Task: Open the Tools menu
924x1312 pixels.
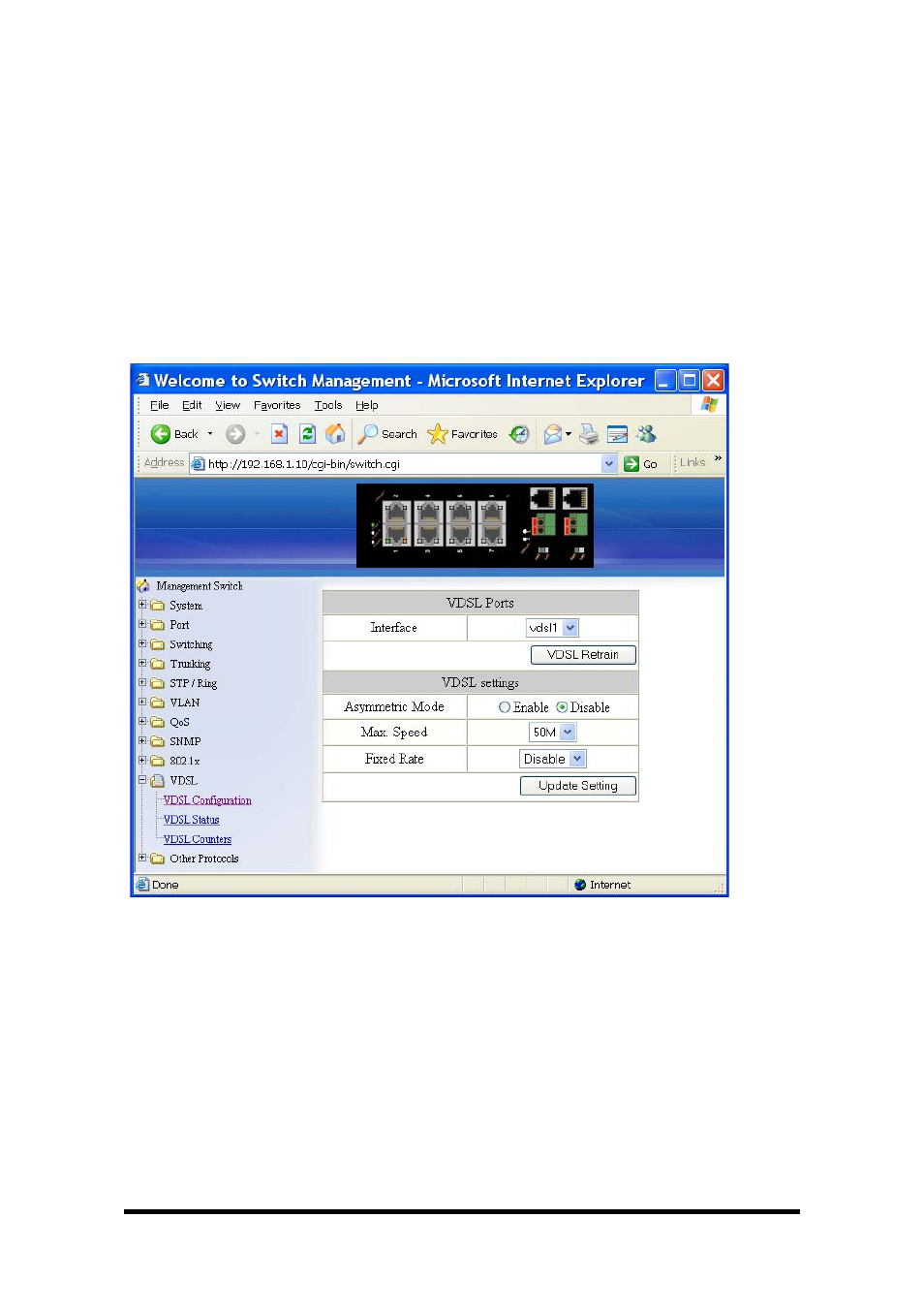Action: point(328,405)
